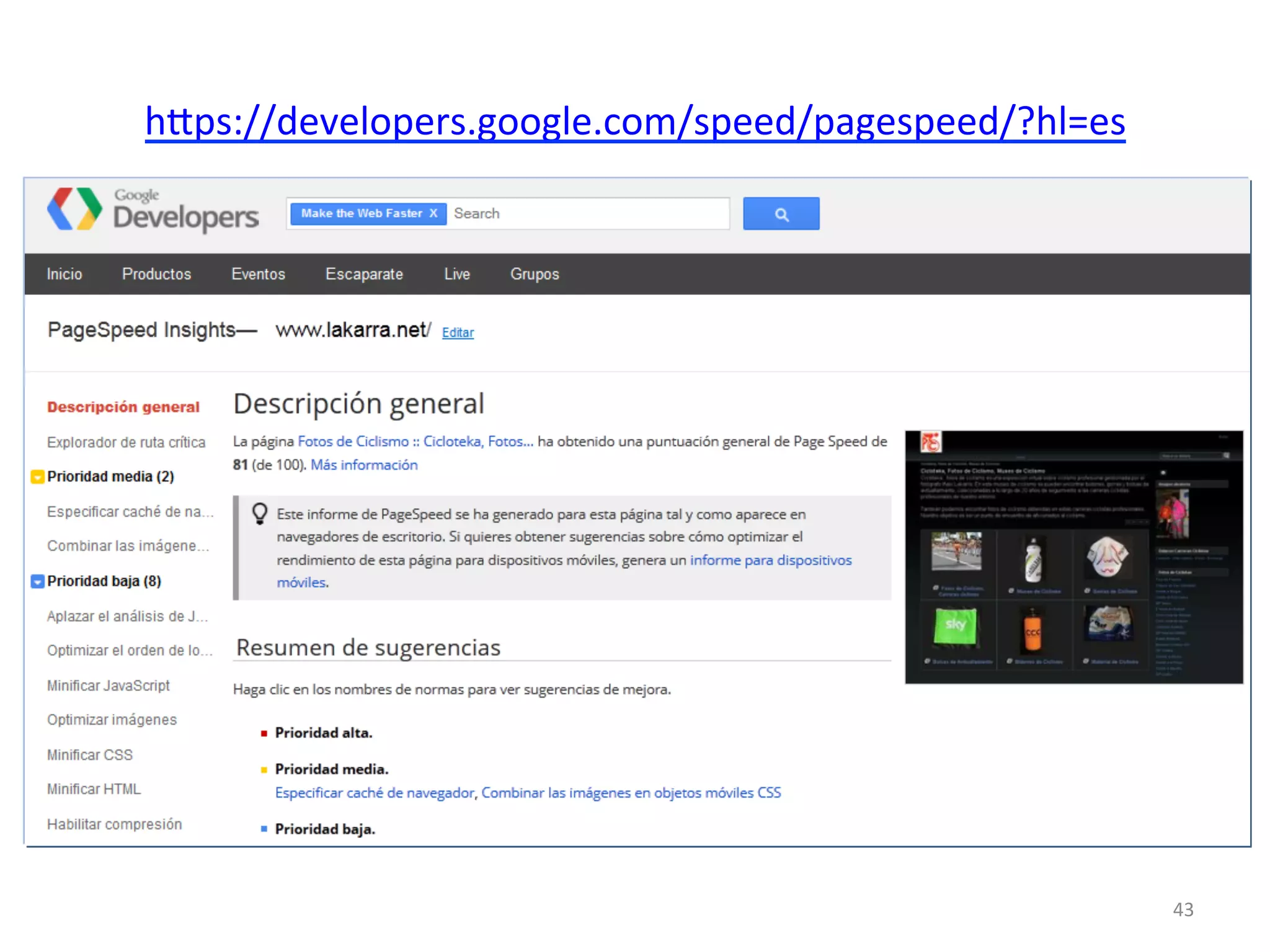The image size is (1270, 952).
Task: Open Minificar HTML sidebar item
Action: (94, 789)
